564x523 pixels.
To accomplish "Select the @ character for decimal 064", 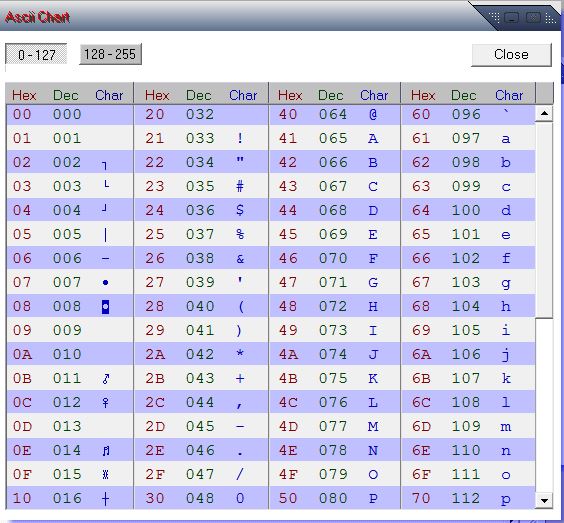I will [x=373, y=115].
